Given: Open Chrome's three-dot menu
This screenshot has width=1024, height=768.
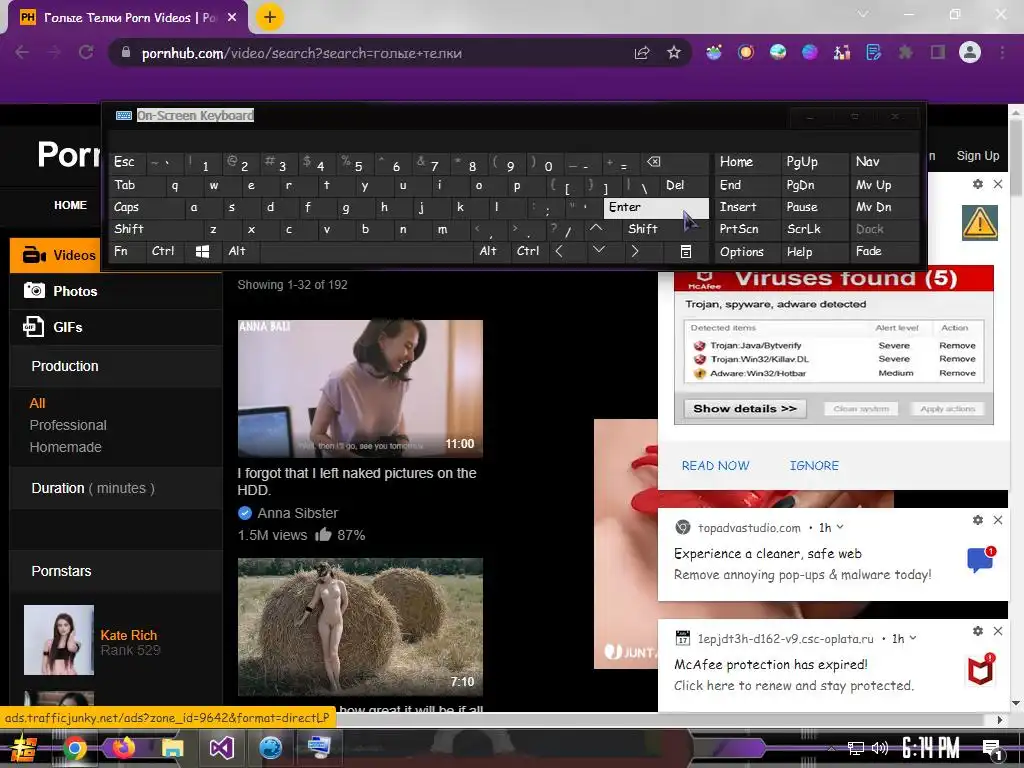Looking at the screenshot, I should tap(1002, 53).
